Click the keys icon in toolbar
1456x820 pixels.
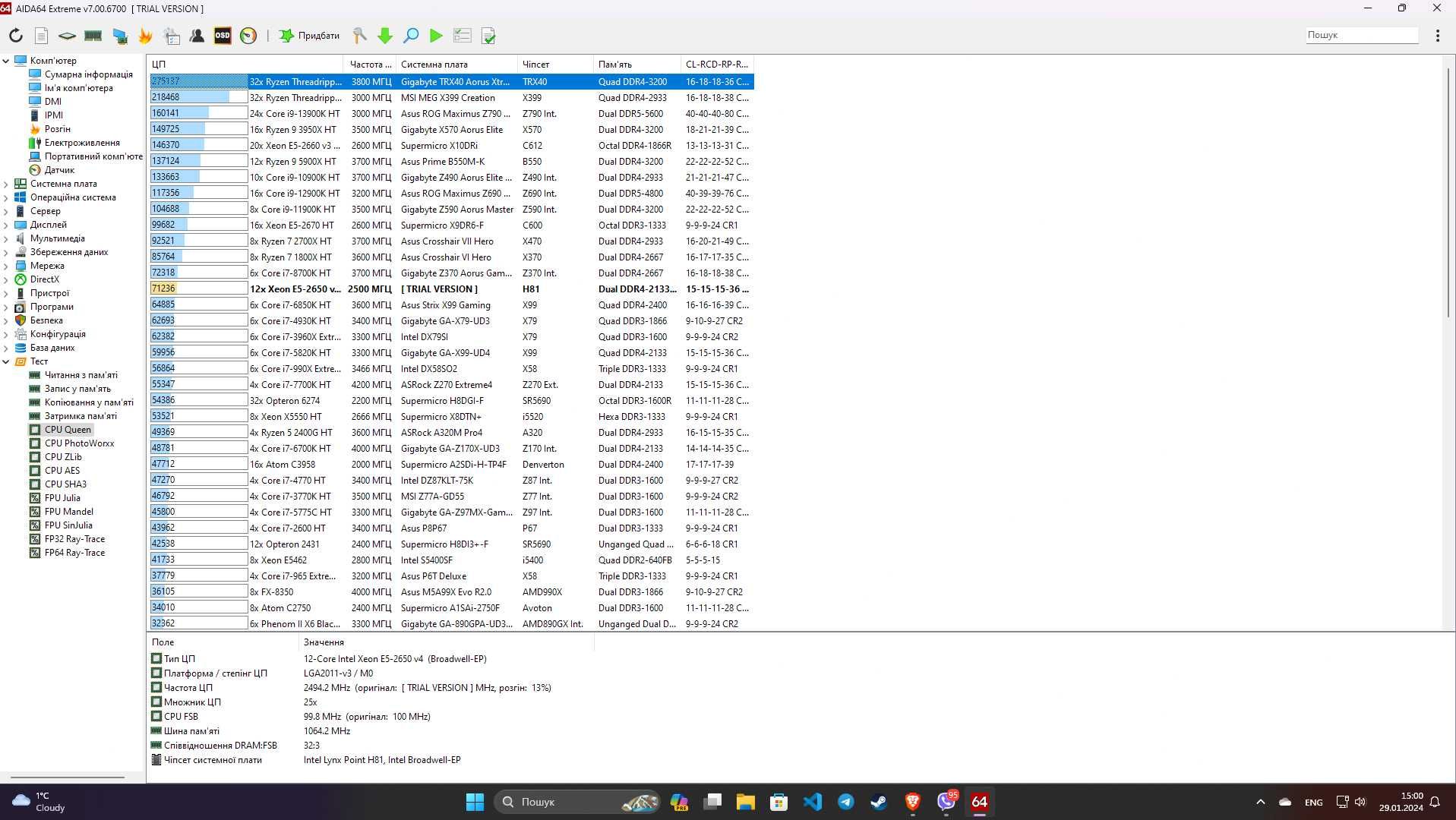point(359,36)
